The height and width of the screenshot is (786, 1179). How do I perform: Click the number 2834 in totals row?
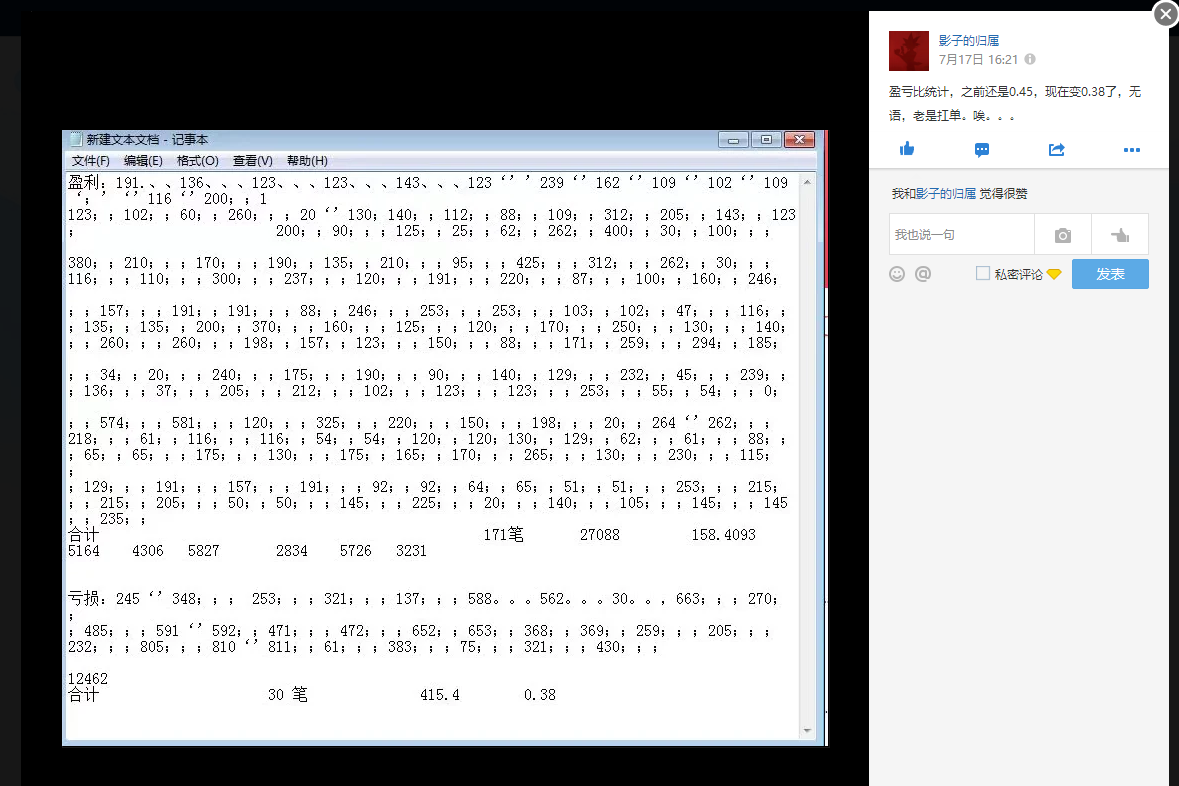292,551
